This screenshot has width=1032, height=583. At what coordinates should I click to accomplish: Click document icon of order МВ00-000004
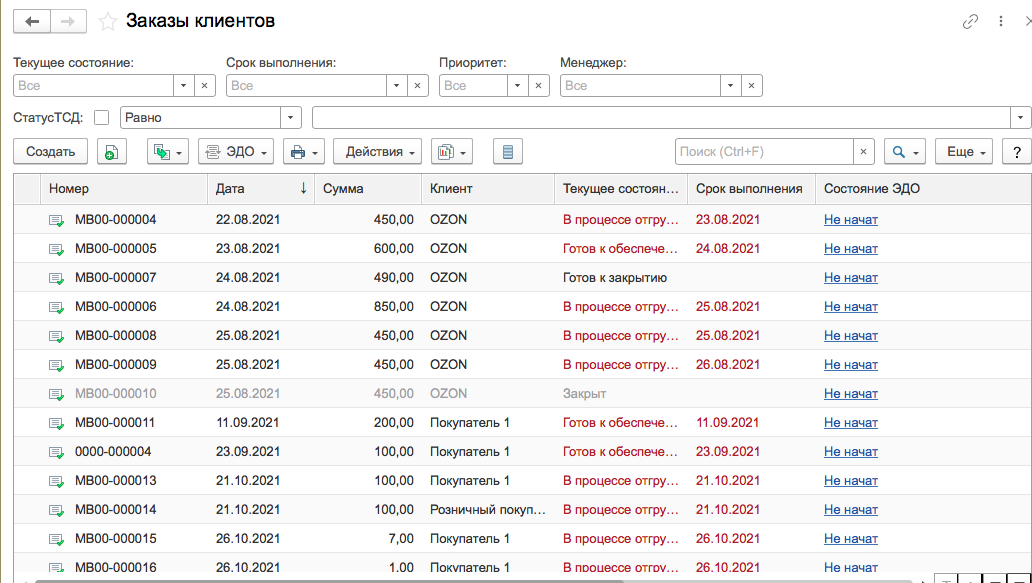57,220
